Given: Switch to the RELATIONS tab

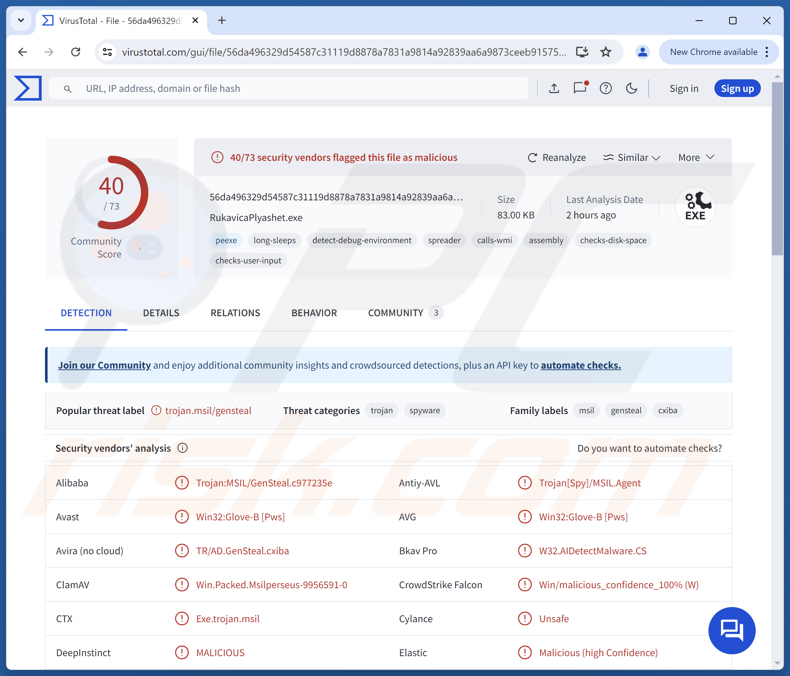Looking at the screenshot, I should click(x=235, y=313).
